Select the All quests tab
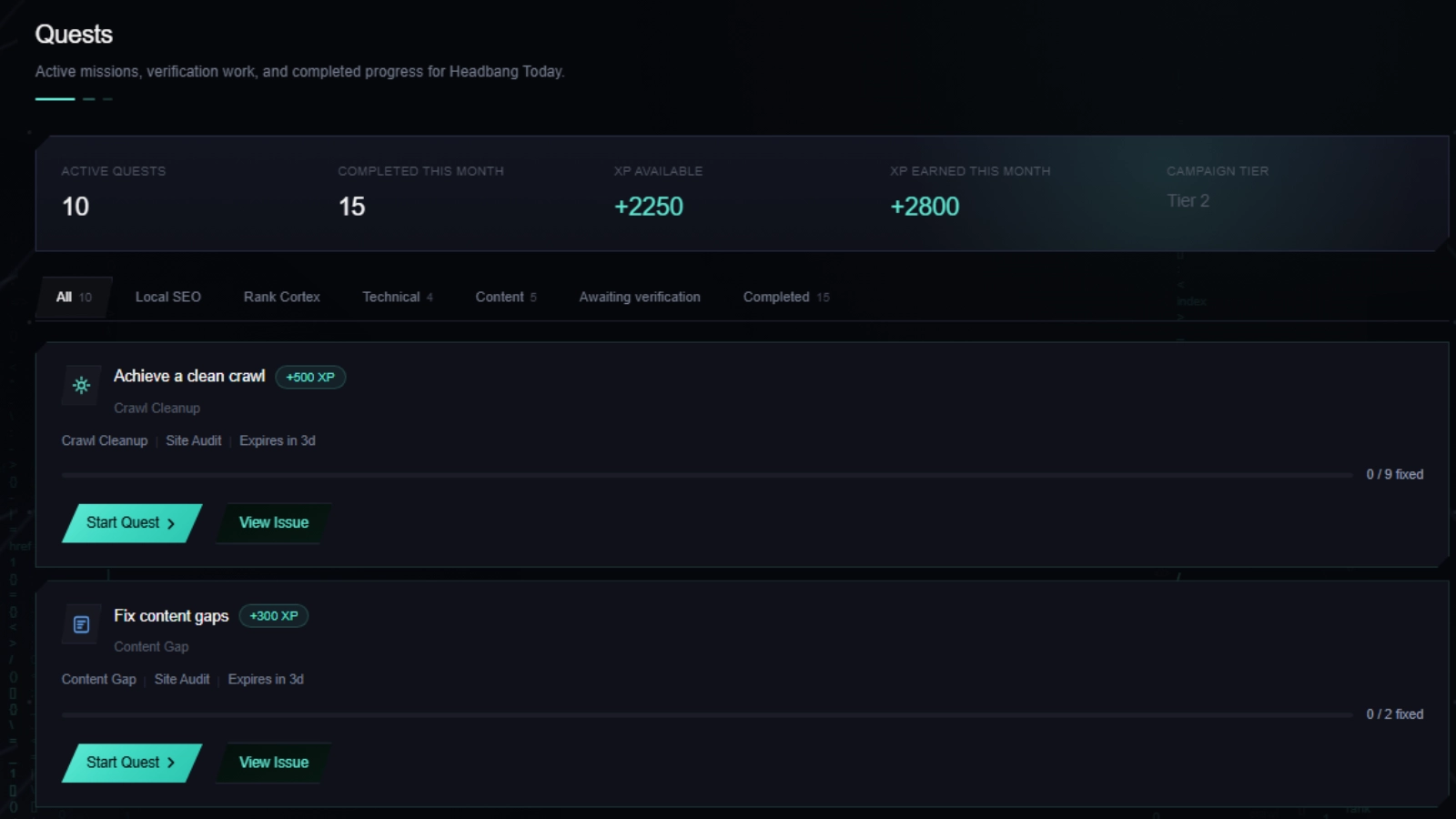Image resolution: width=1456 pixels, height=819 pixels. coord(74,298)
